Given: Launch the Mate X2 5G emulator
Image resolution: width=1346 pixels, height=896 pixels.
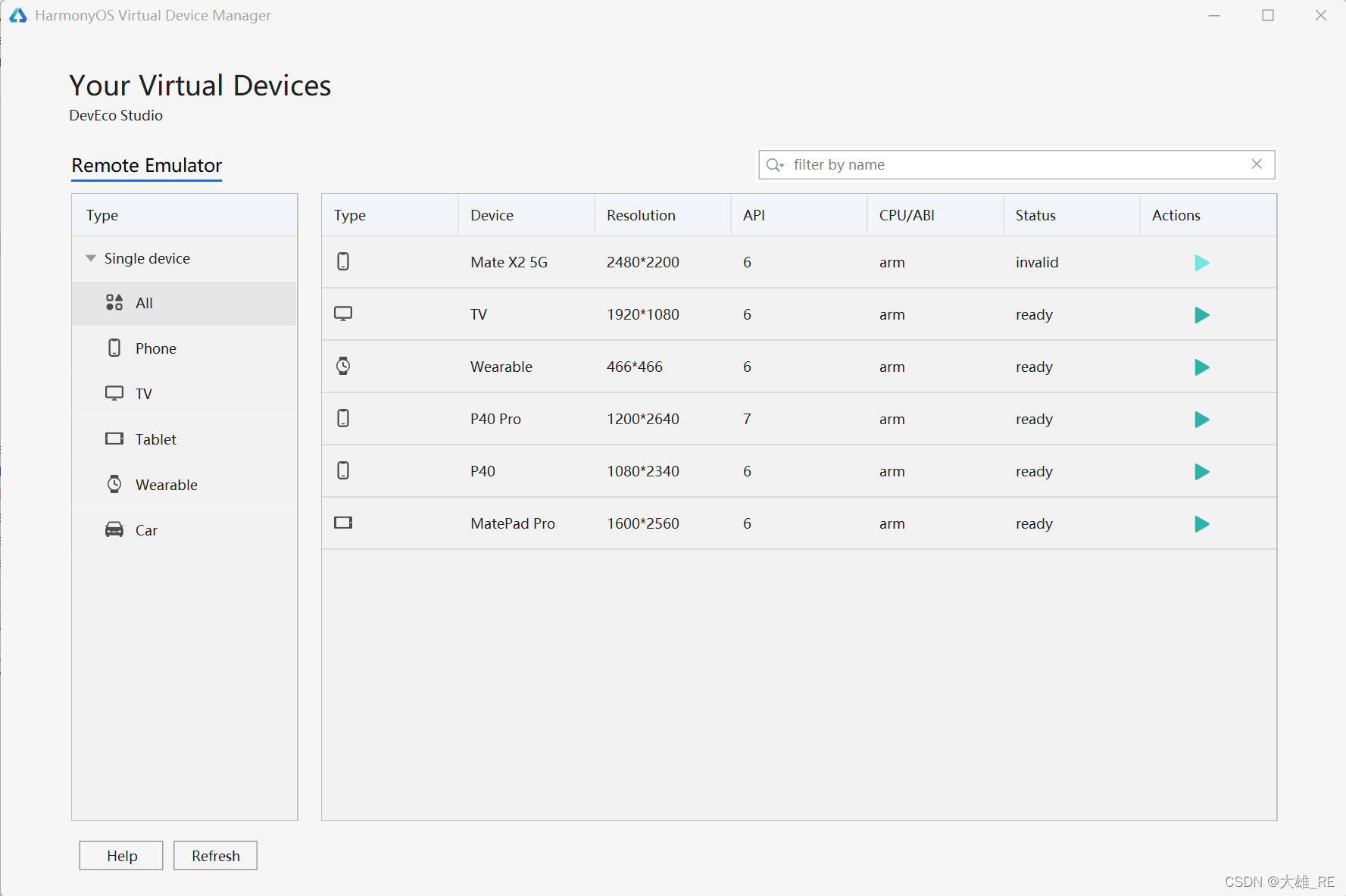Looking at the screenshot, I should click(x=1201, y=263).
